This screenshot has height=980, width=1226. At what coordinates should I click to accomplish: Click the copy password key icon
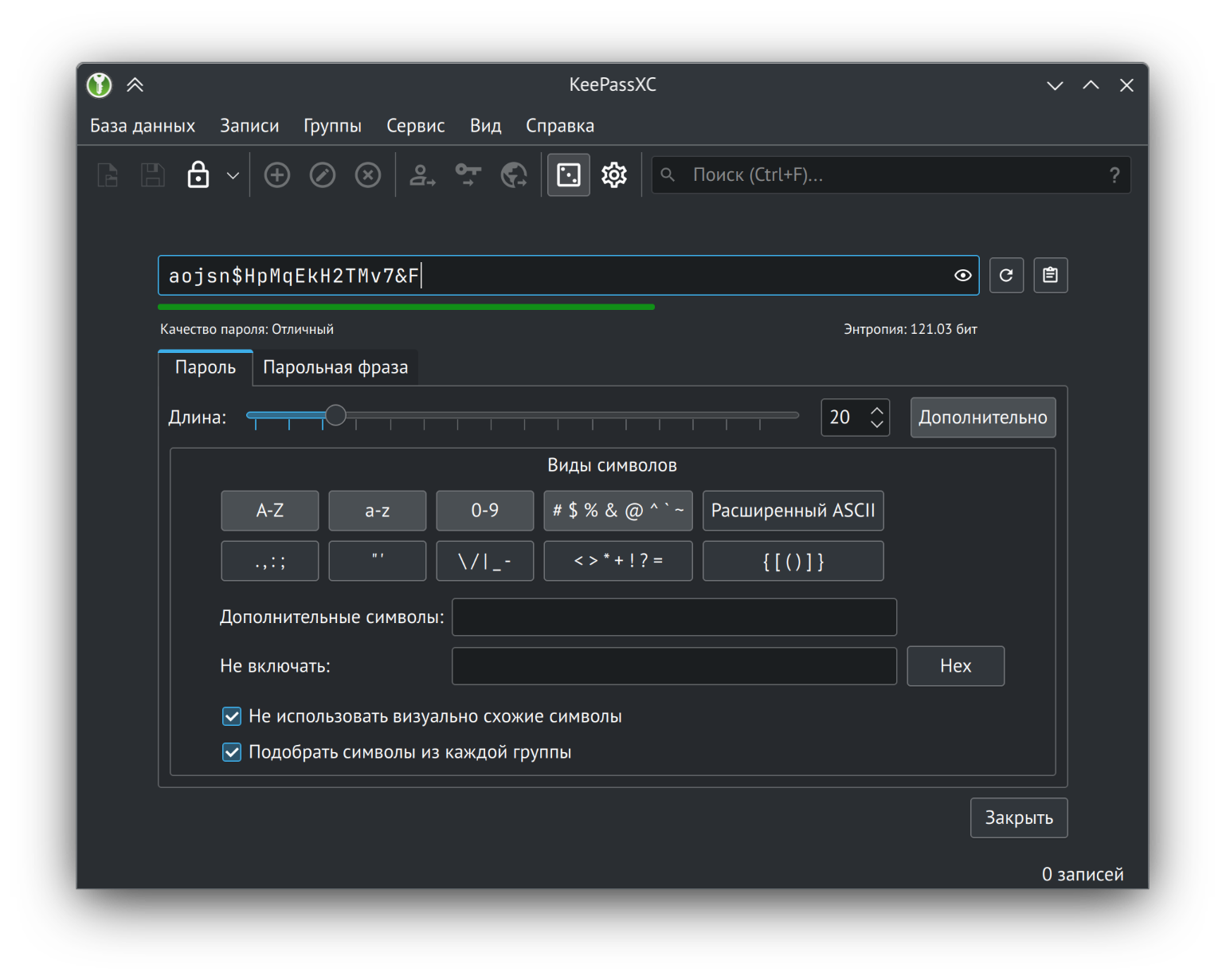coord(468,174)
